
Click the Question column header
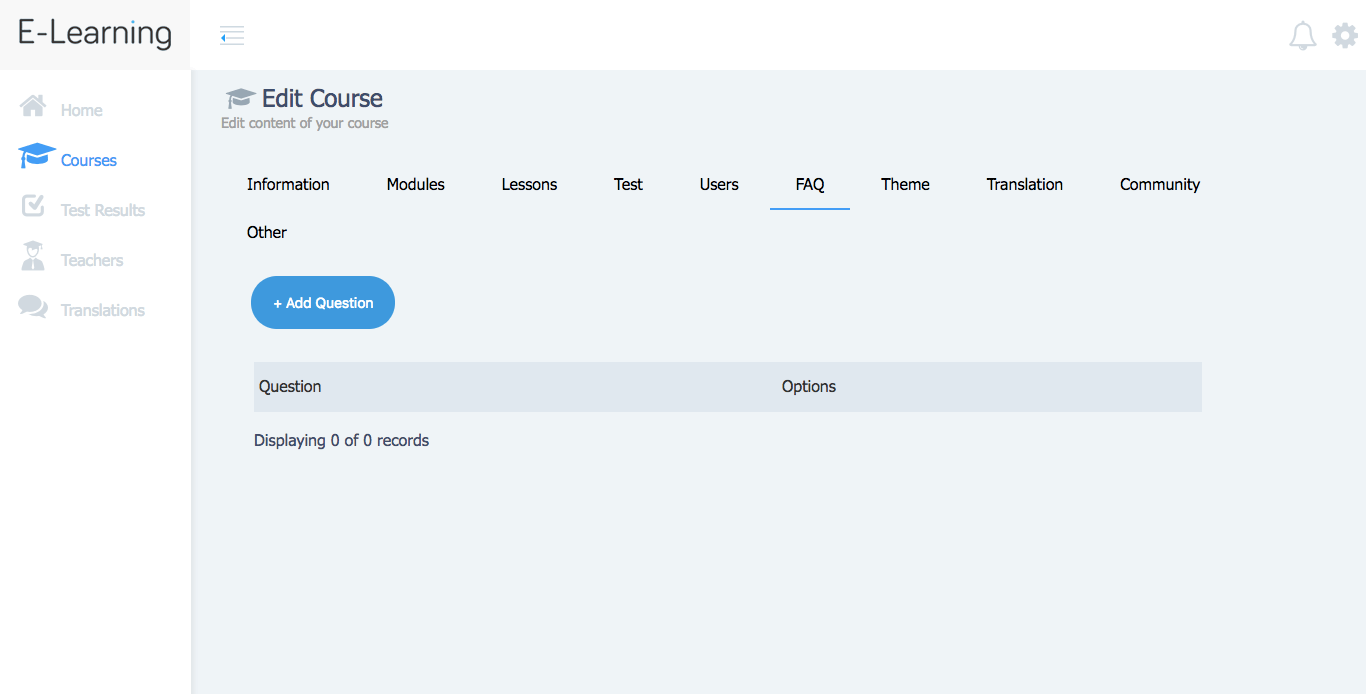(290, 386)
